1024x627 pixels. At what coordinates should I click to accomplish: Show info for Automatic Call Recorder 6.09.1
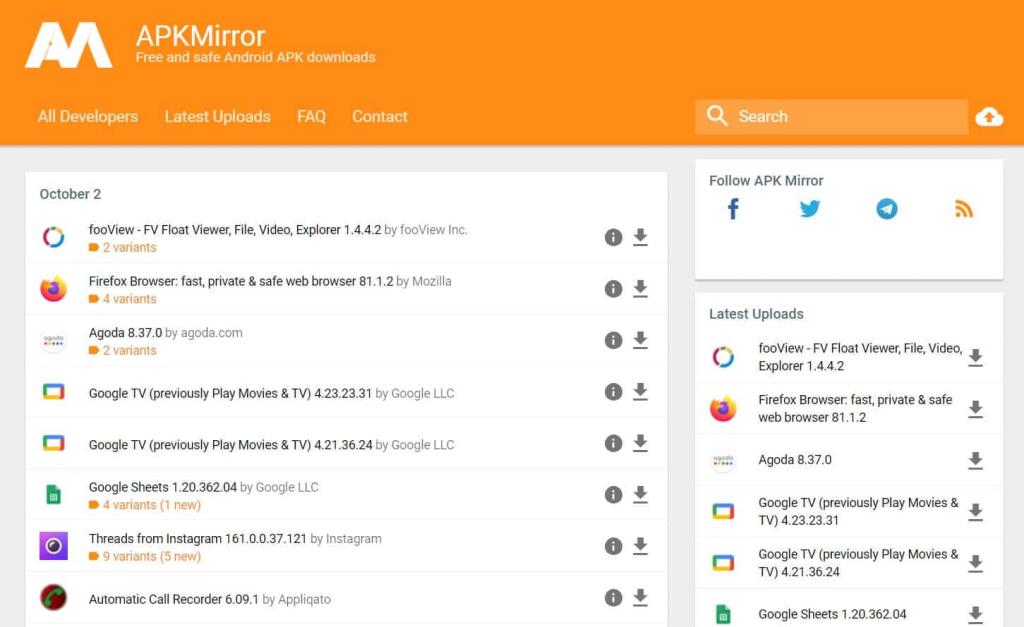click(x=613, y=598)
